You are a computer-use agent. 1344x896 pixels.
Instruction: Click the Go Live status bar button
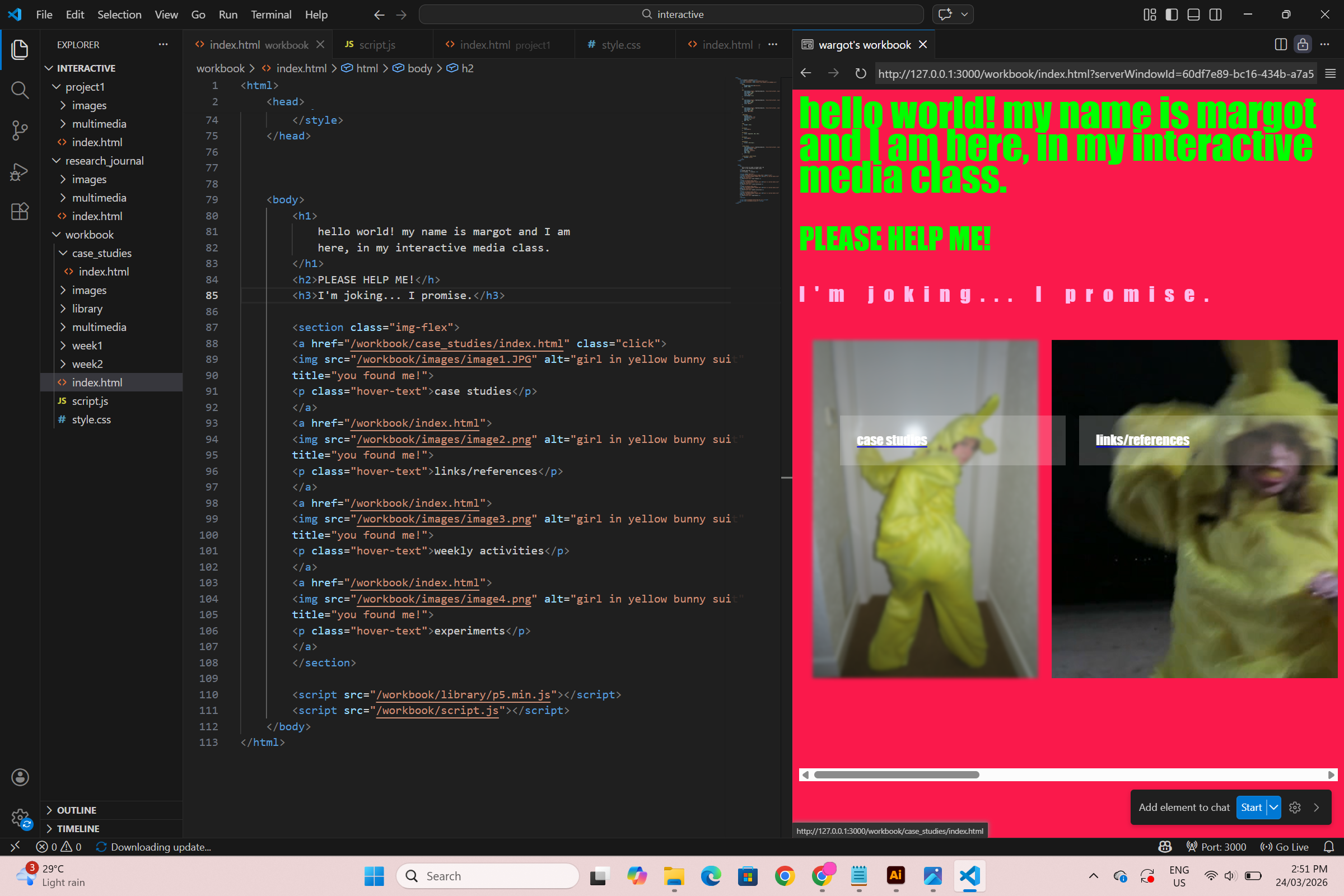[x=1285, y=847]
